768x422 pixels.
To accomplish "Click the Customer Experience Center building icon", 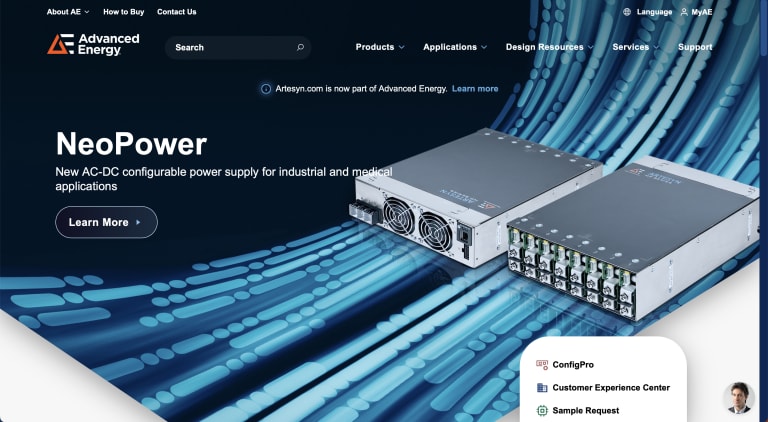I will (542, 388).
